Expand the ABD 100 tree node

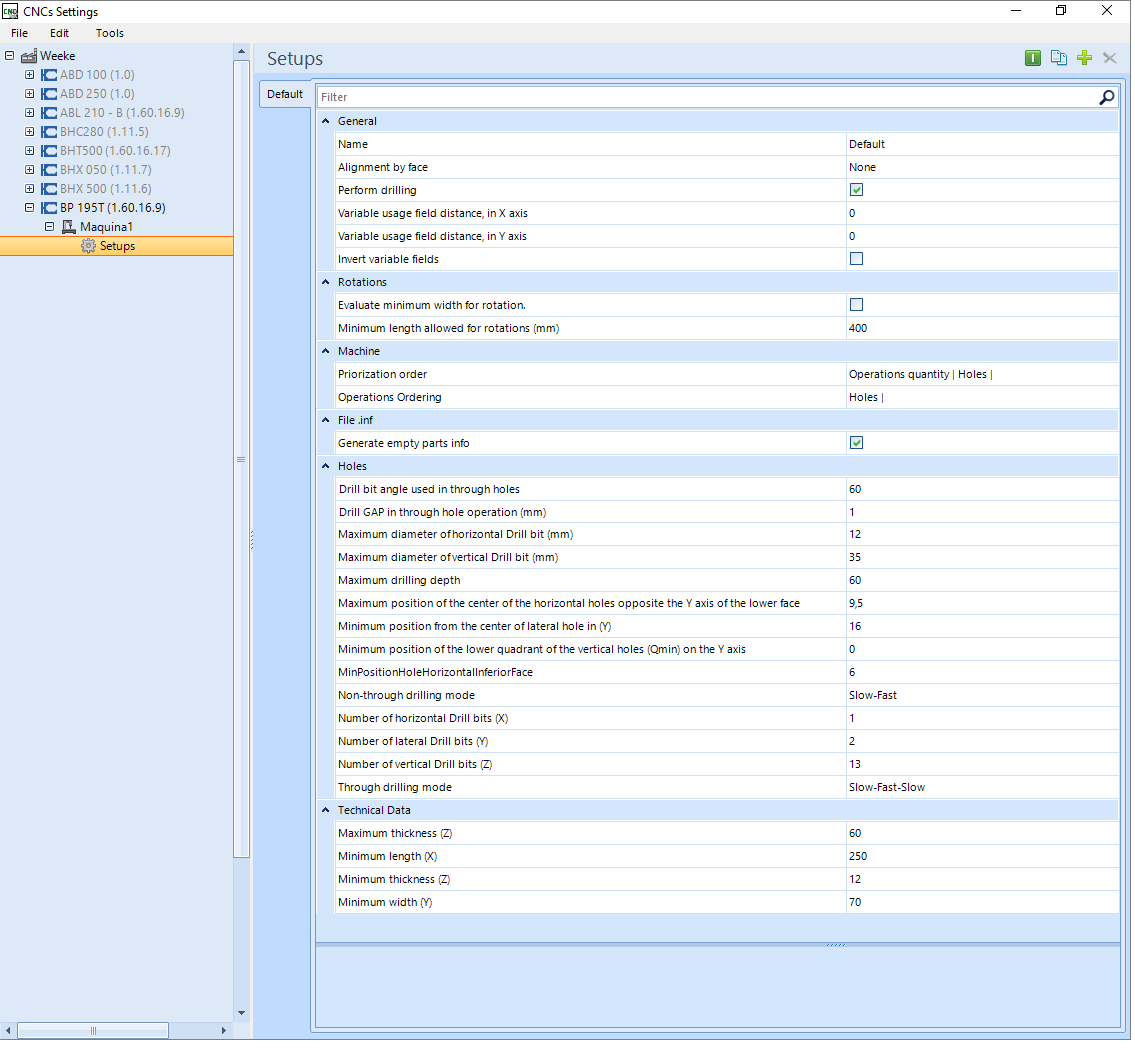(x=29, y=75)
